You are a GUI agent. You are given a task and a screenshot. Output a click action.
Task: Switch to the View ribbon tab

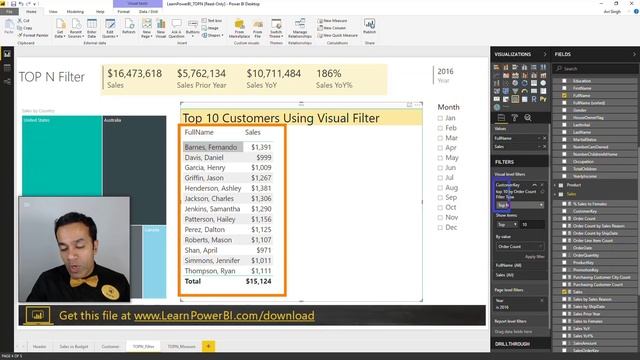53,12
